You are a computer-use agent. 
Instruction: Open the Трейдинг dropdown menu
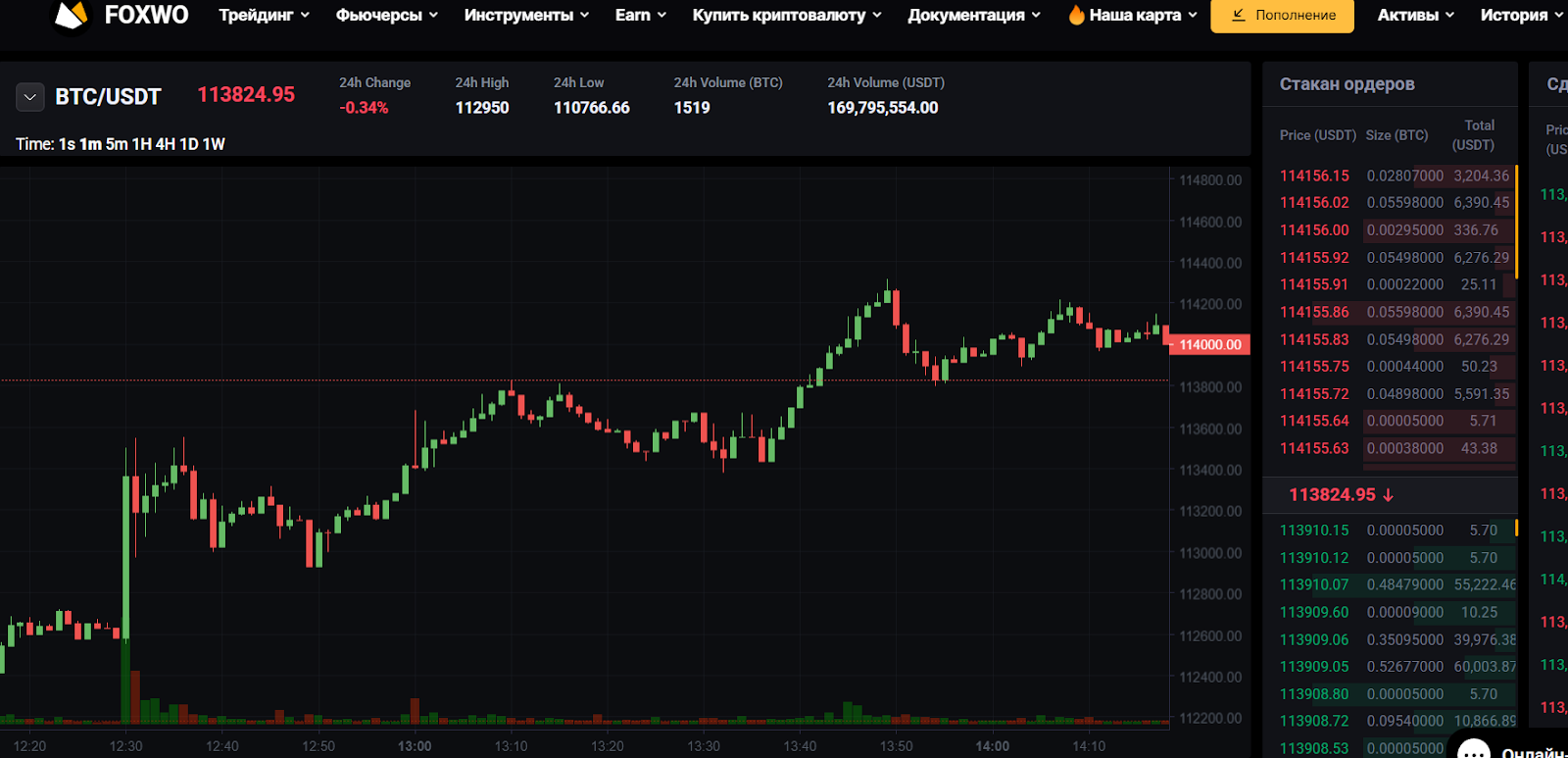click(264, 15)
